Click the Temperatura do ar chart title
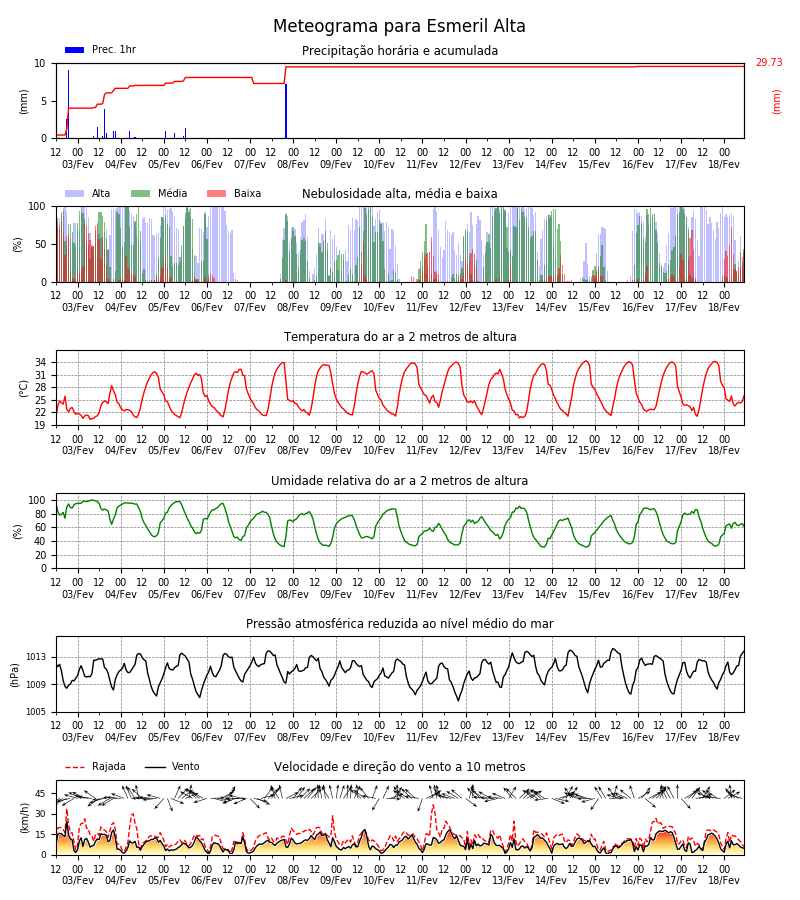This screenshot has width=800, height=900. pyautogui.click(x=400, y=337)
